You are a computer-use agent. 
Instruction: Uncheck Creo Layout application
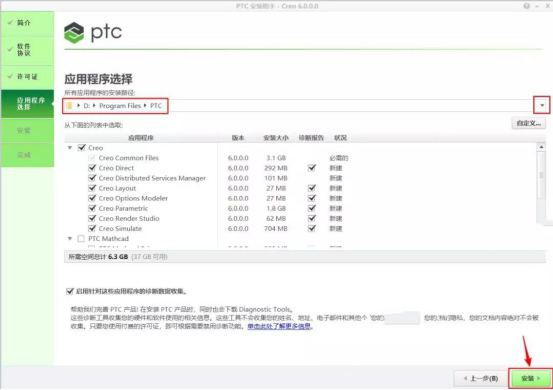[x=92, y=188]
